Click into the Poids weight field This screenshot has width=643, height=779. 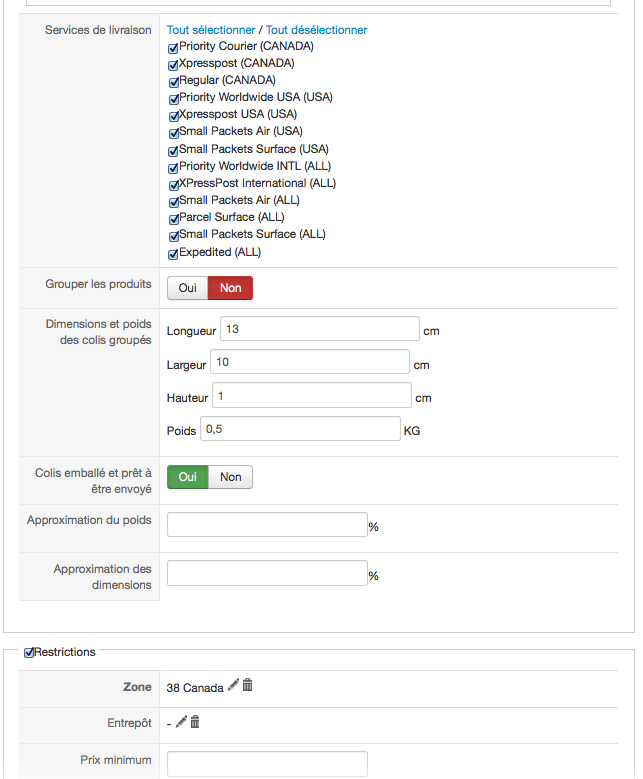coord(300,429)
